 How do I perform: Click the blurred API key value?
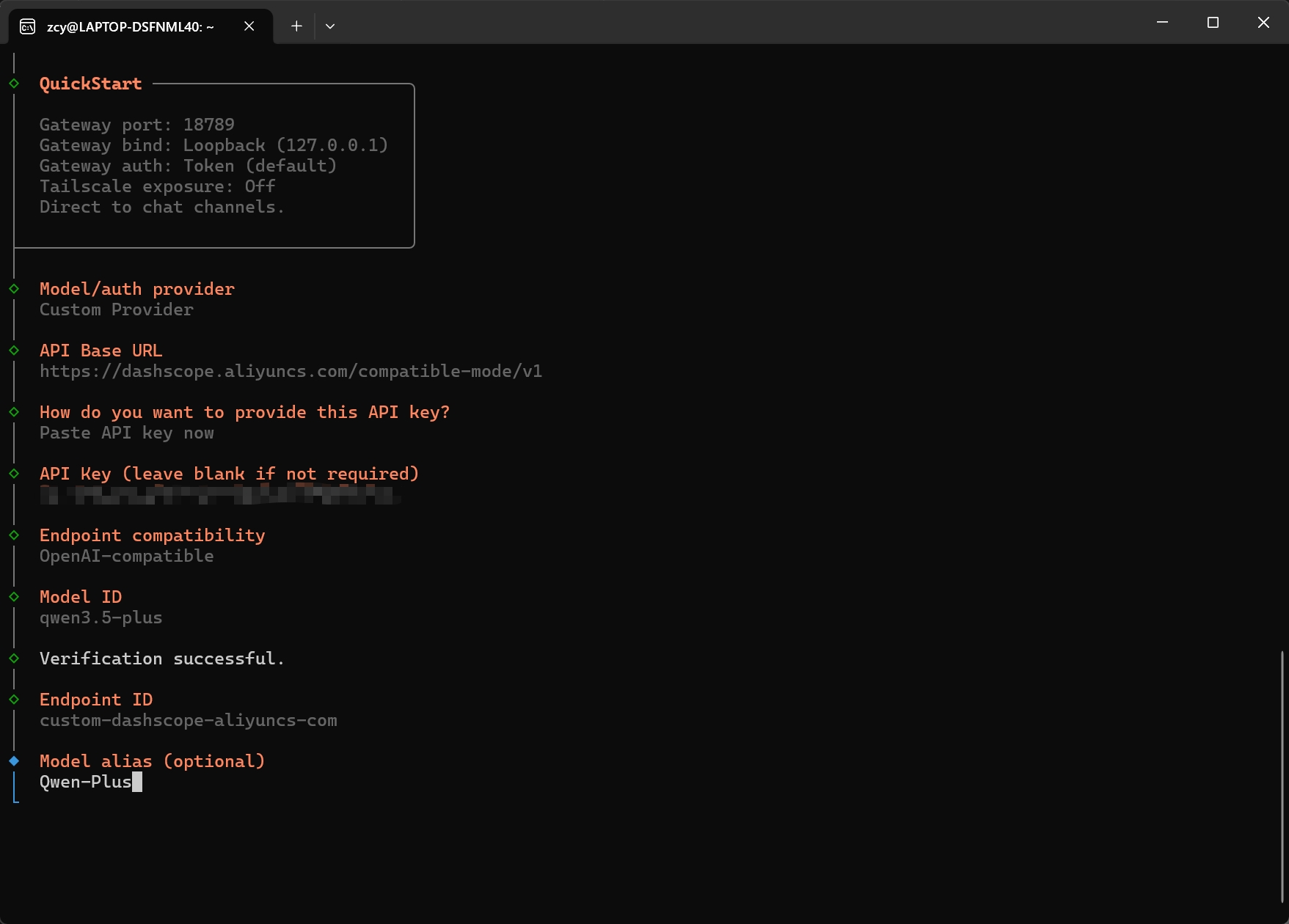pos(220,495)
